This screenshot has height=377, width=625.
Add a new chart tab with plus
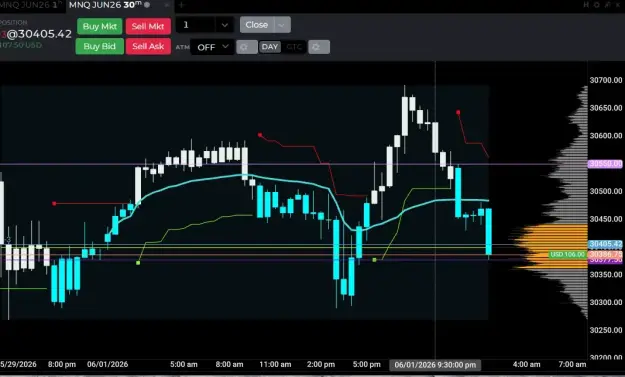tap(181, 5)
